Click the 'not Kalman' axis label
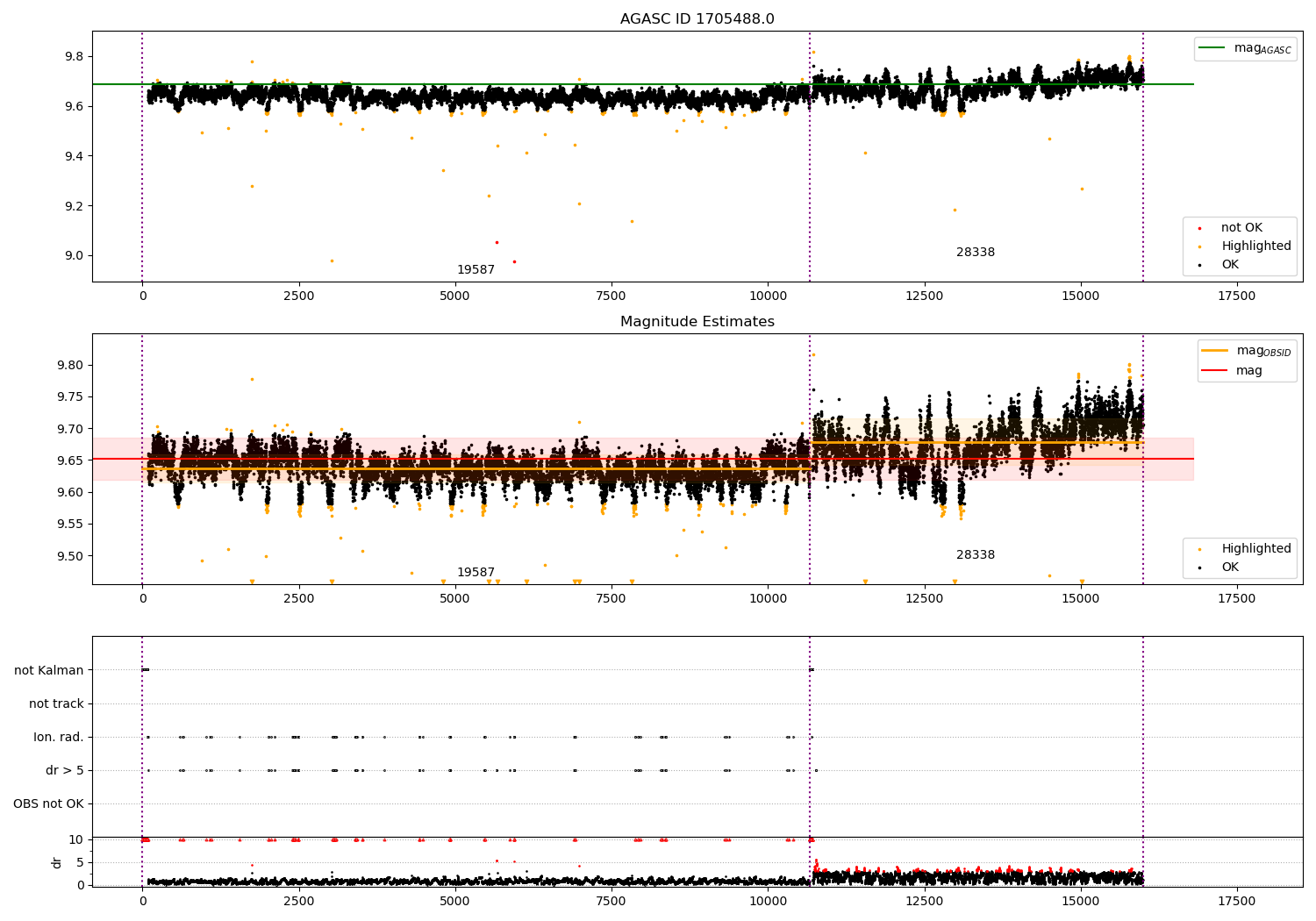Screen dimensions: 1316x921 (x=49, y=670)
